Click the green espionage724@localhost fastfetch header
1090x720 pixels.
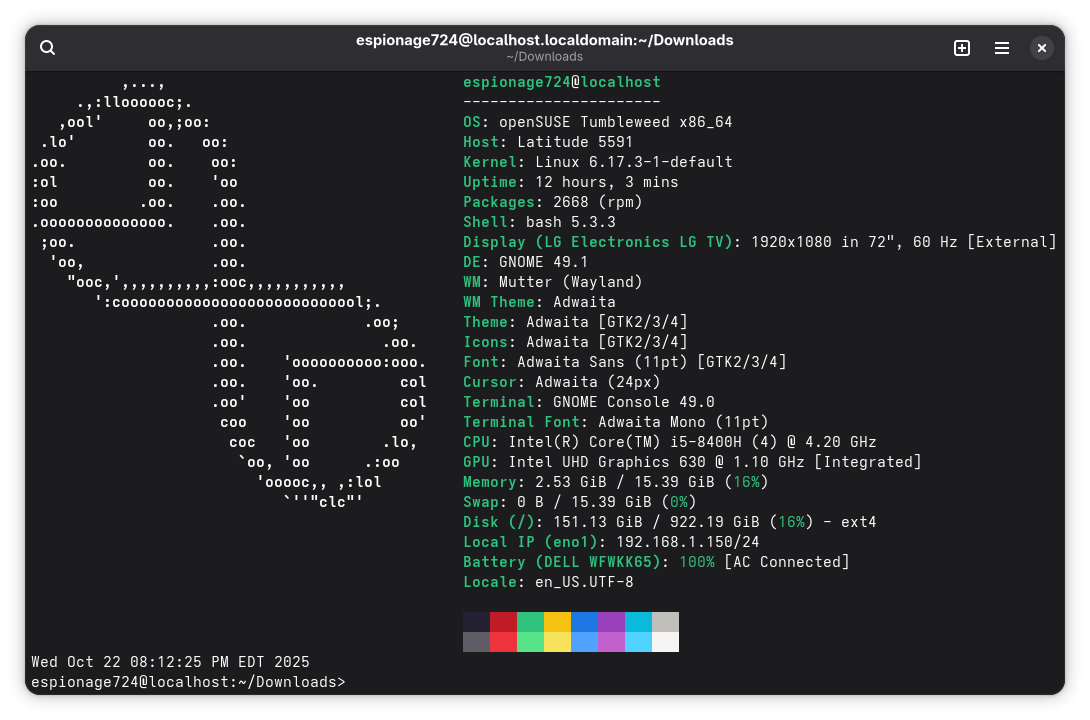coord(561,82)
